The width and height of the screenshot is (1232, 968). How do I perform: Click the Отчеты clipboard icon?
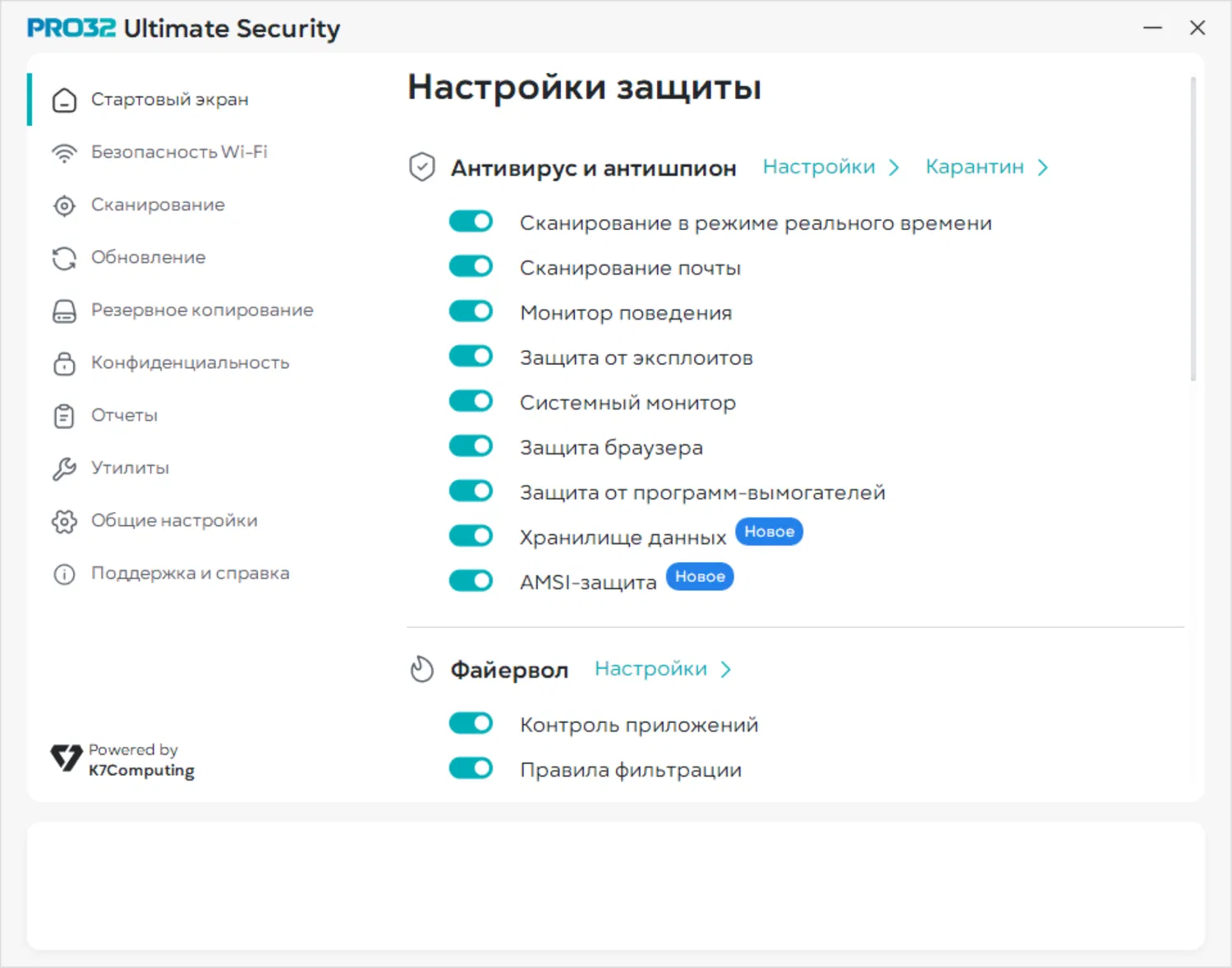pos(64,416)
